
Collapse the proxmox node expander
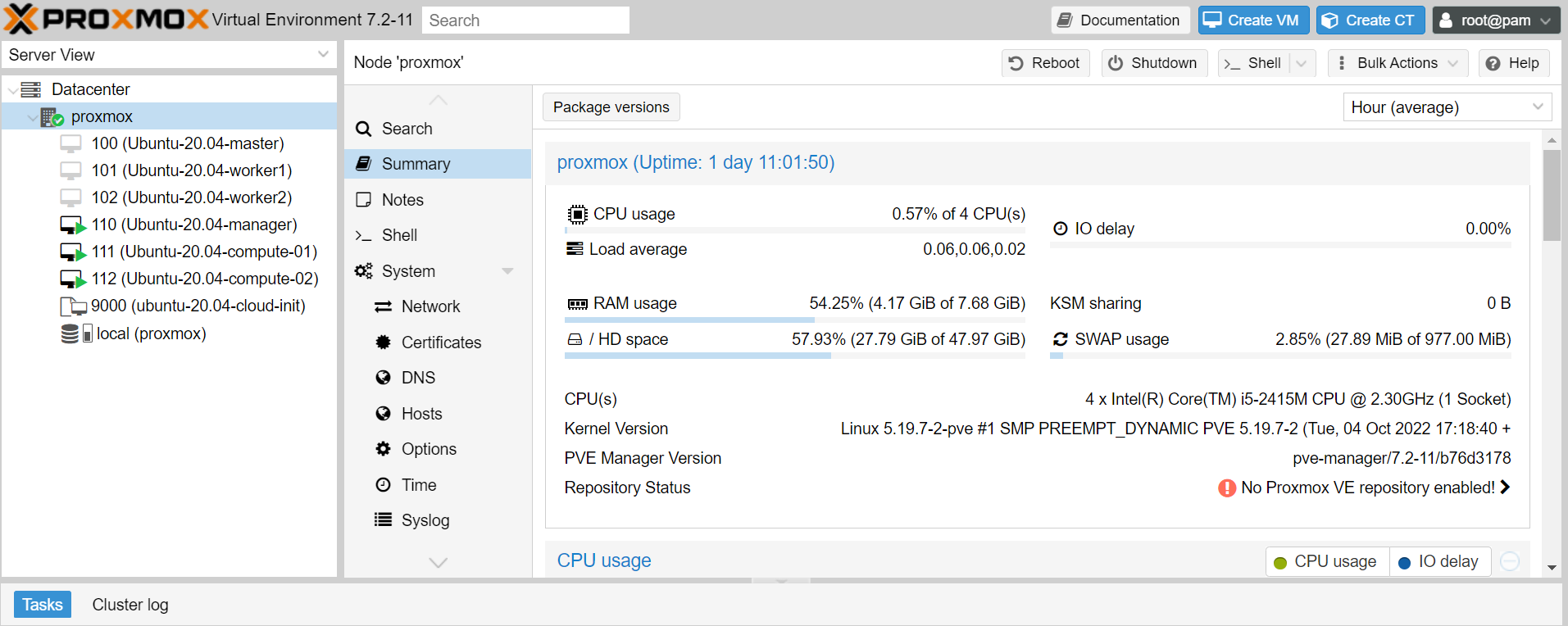(x=32, y=117)
